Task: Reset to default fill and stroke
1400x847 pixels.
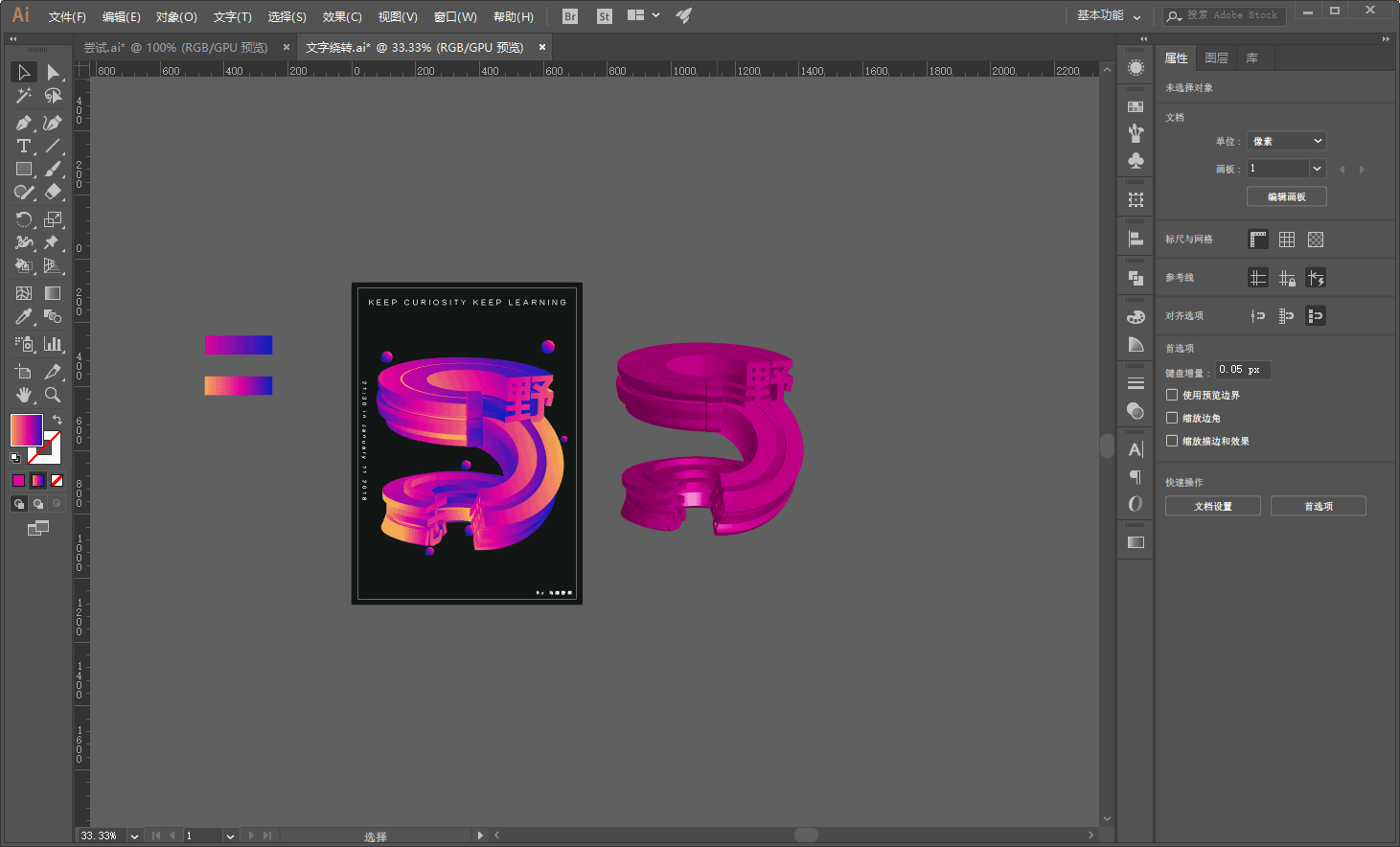Action: pyautogui.click(x=15, y=458)
